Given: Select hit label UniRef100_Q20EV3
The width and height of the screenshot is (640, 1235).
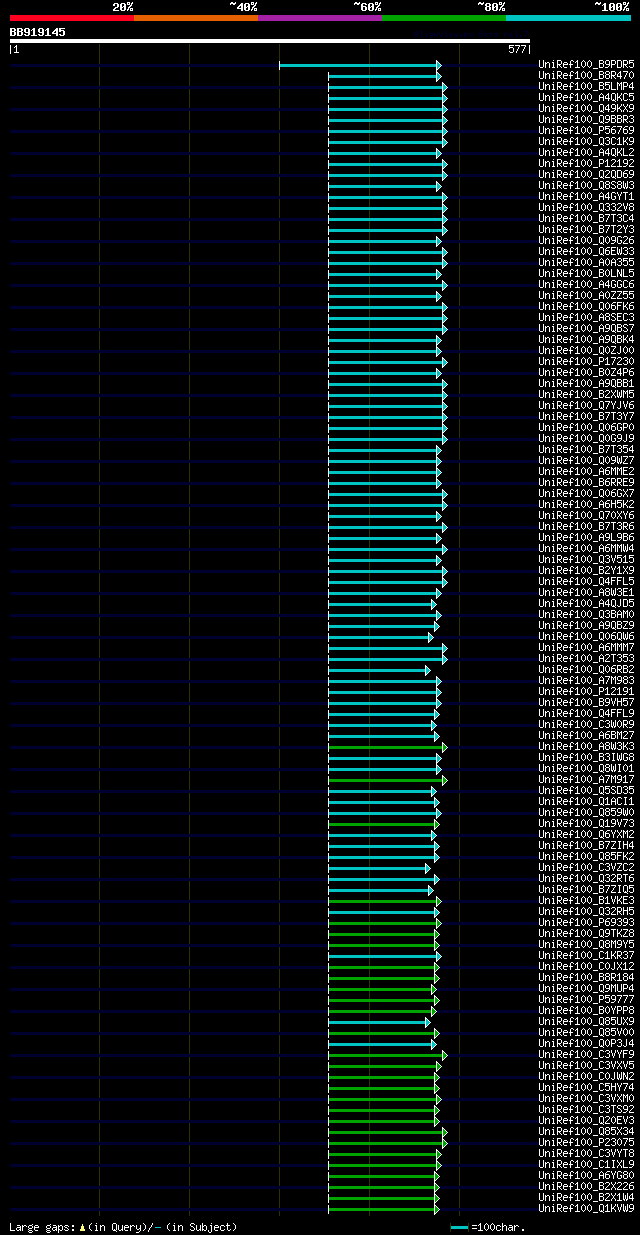Looking at the screenshot, I should coord(586,1120).
